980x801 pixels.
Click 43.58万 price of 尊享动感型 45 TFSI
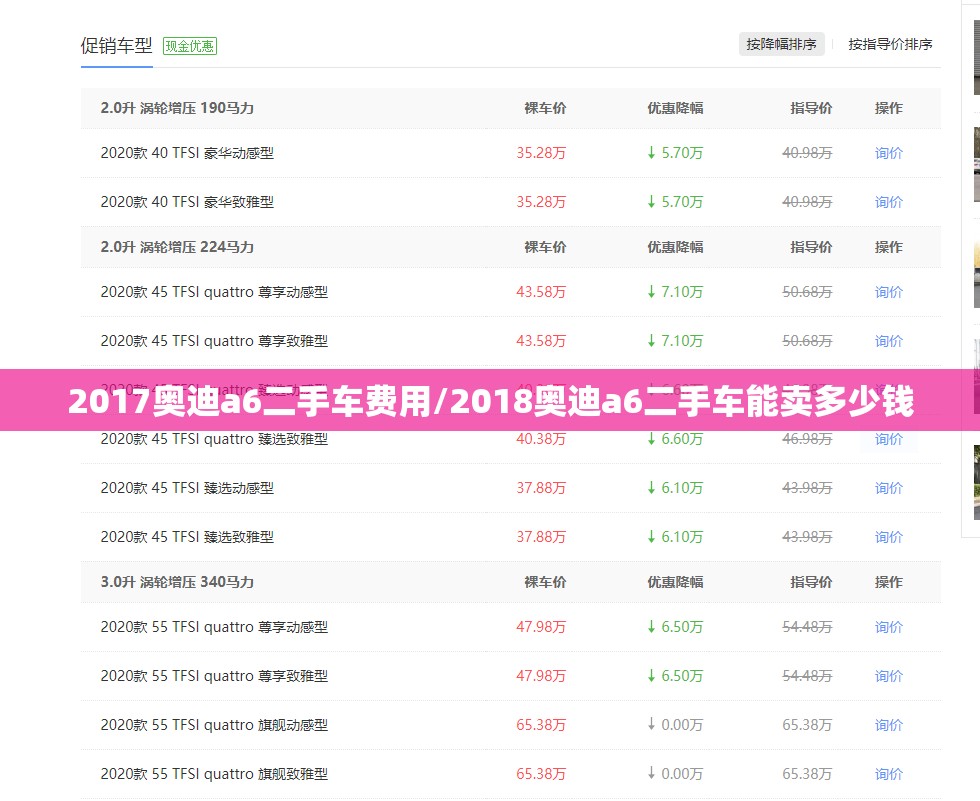(x=541, y=292)
